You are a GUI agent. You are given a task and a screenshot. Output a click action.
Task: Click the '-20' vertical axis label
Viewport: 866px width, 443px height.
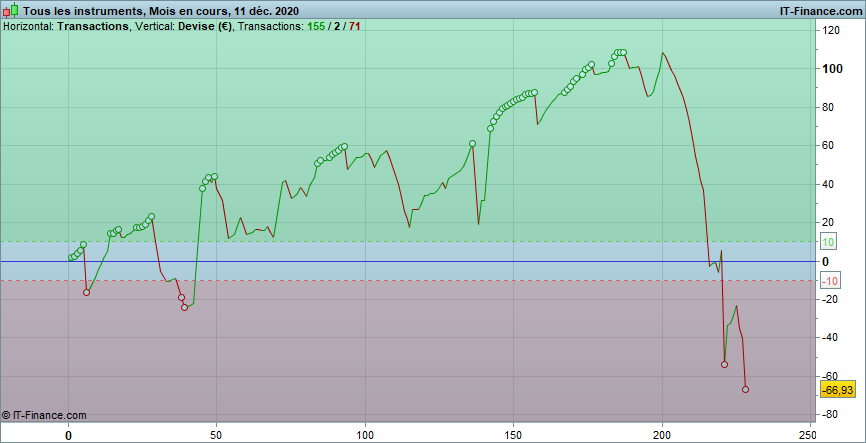pos(830,300)
